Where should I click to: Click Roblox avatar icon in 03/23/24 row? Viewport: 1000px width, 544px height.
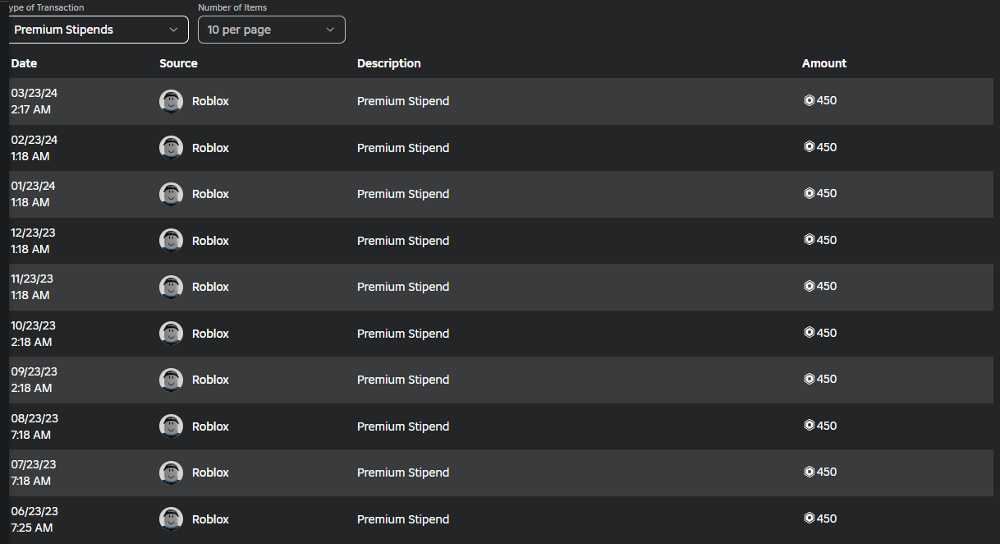pyautogui.click(x=171, y=101)
